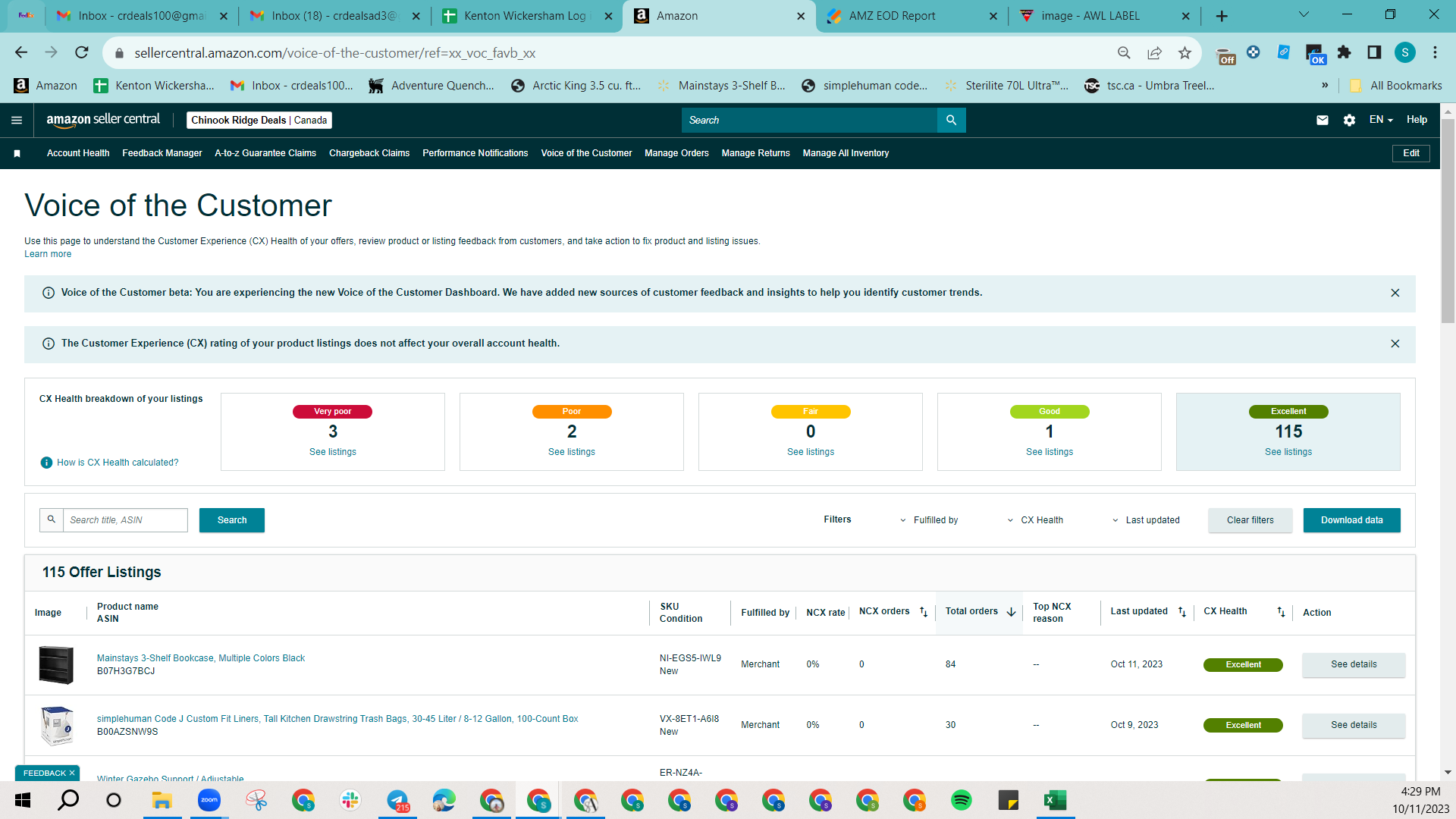Viewport: 1456px width, 819px height.
Task: Open the Seller Central settings gear
Action: [1349, 120]
